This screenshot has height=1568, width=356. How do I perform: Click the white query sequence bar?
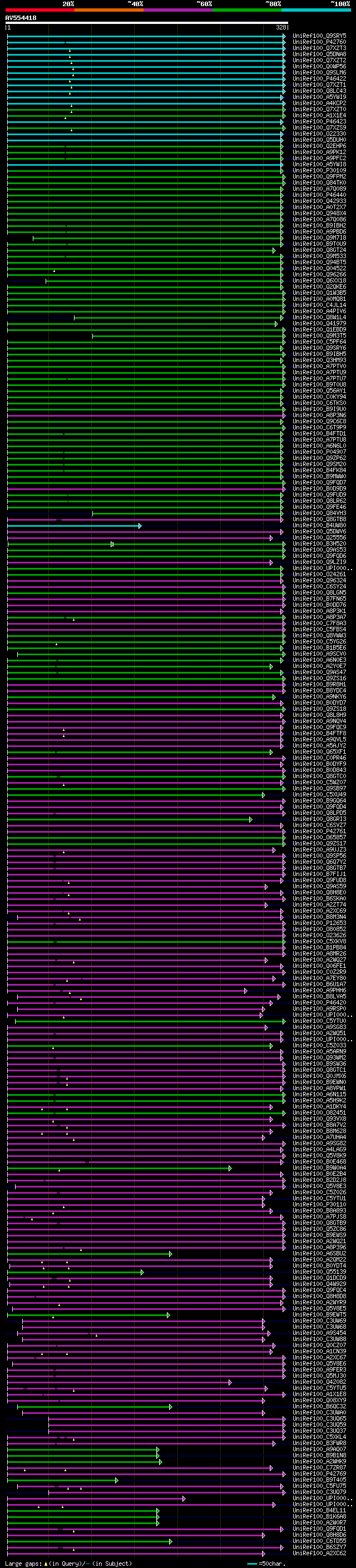[x=147, y=23]
